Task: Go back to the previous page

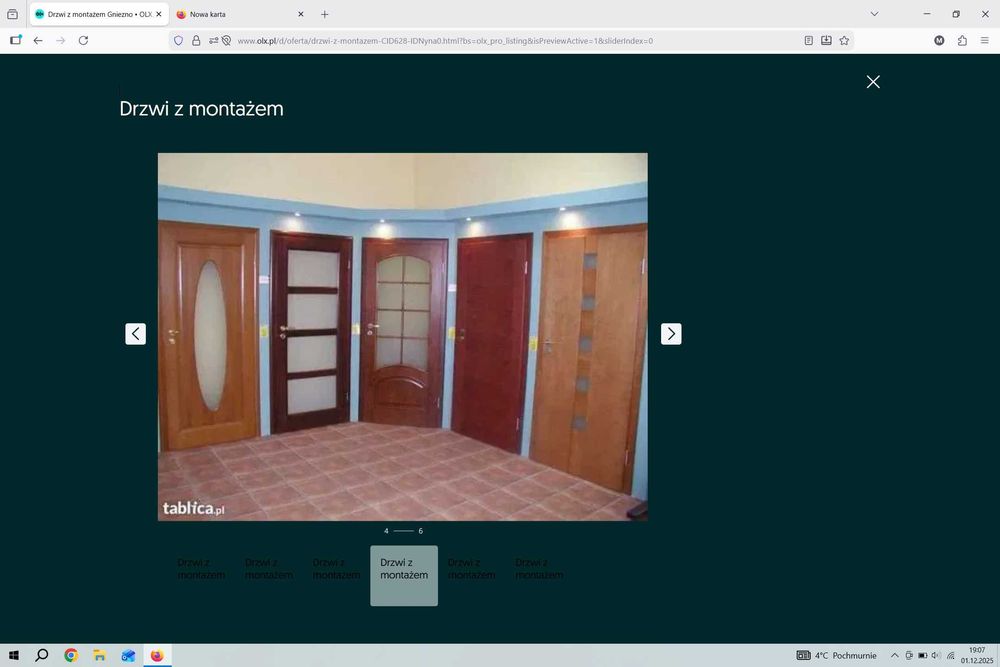Action: coord(38,40)
